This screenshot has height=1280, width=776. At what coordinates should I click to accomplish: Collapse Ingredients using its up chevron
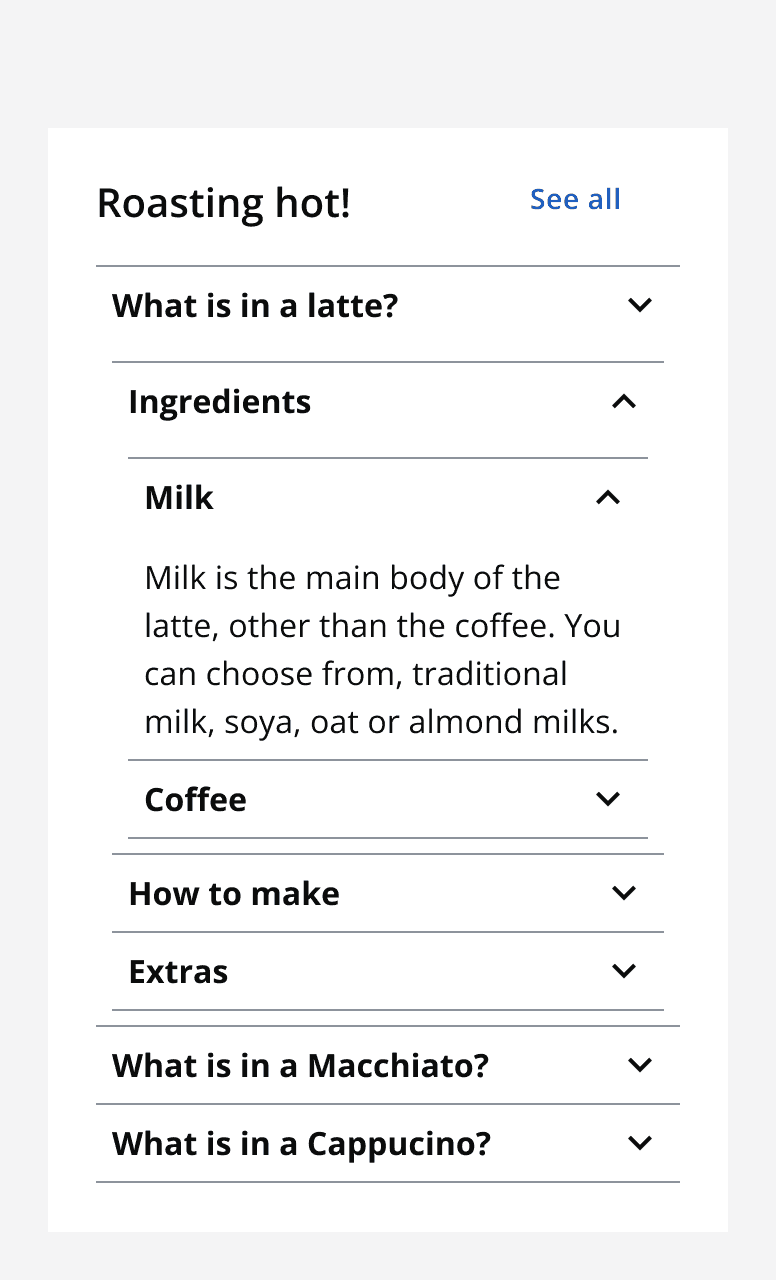(x=623, y=402)
